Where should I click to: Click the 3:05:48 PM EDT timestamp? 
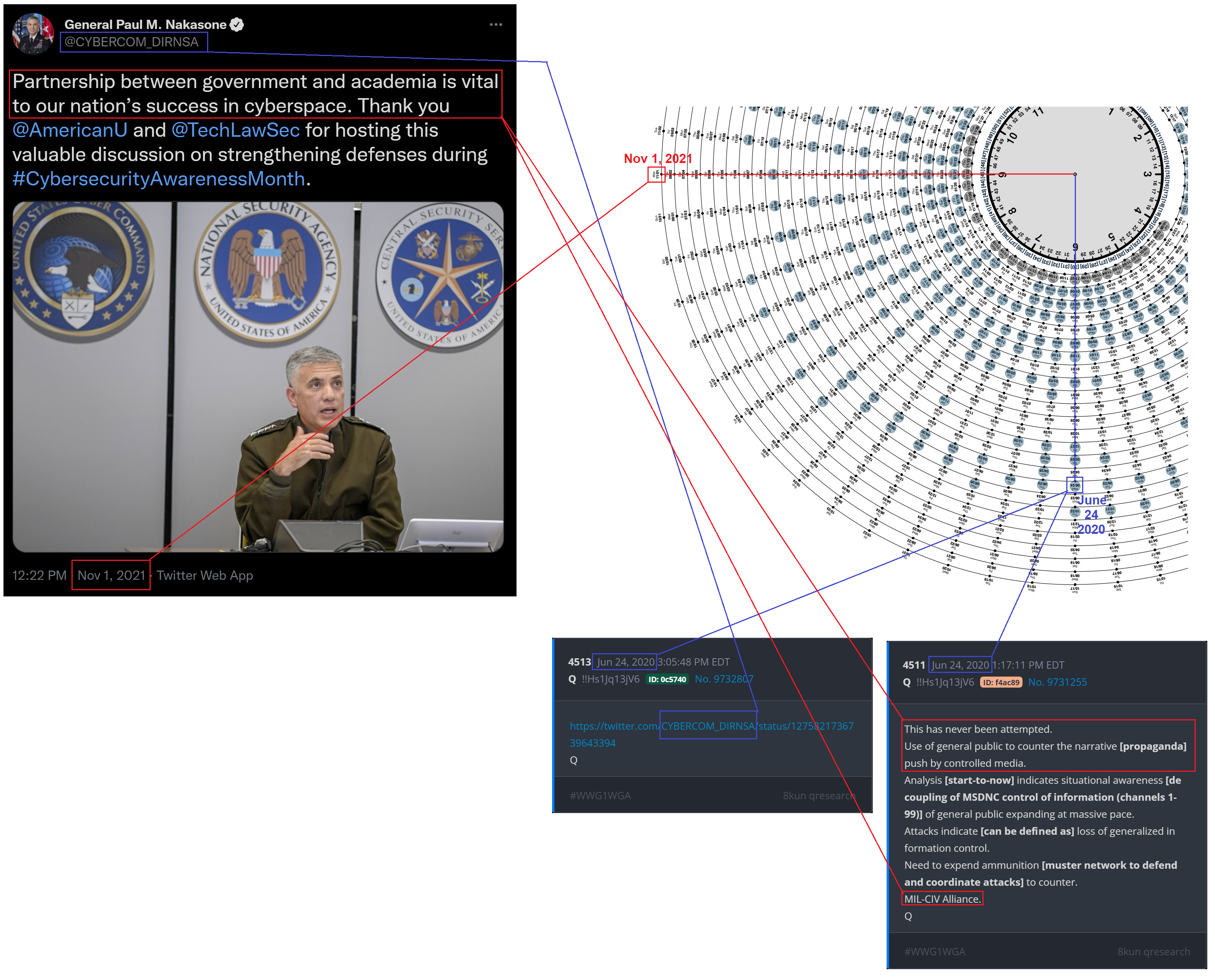tap(694, 662)
